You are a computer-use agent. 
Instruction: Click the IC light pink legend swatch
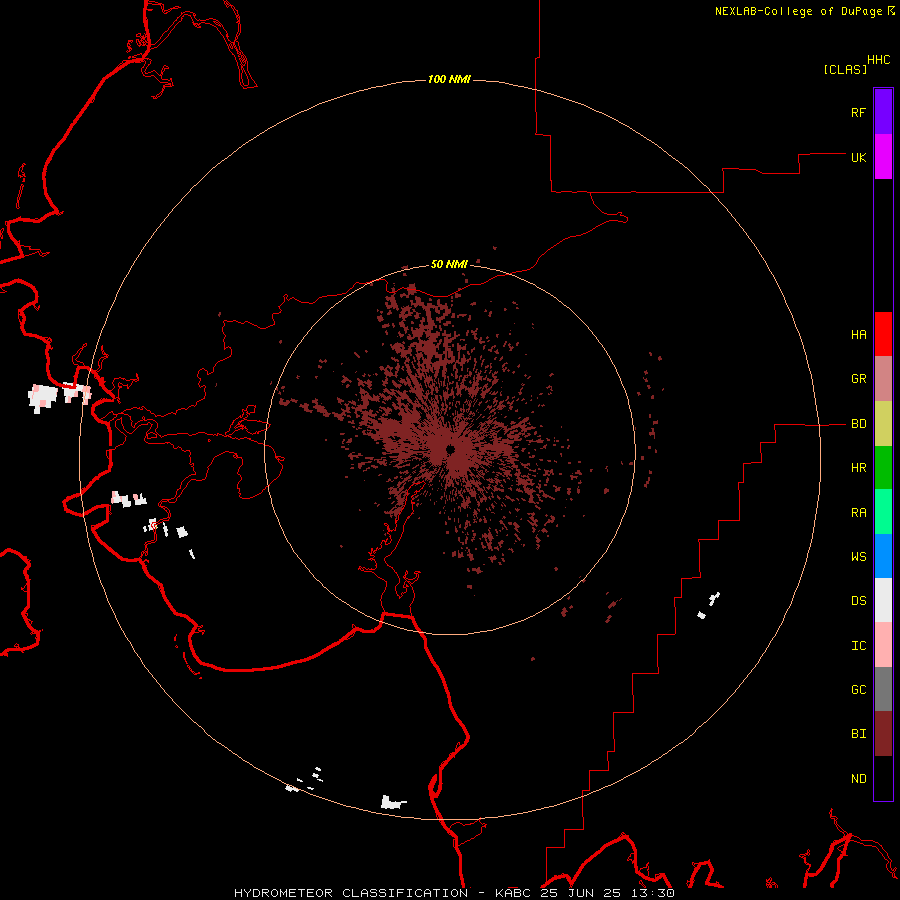pyautogui.click(x=883, y=645)
